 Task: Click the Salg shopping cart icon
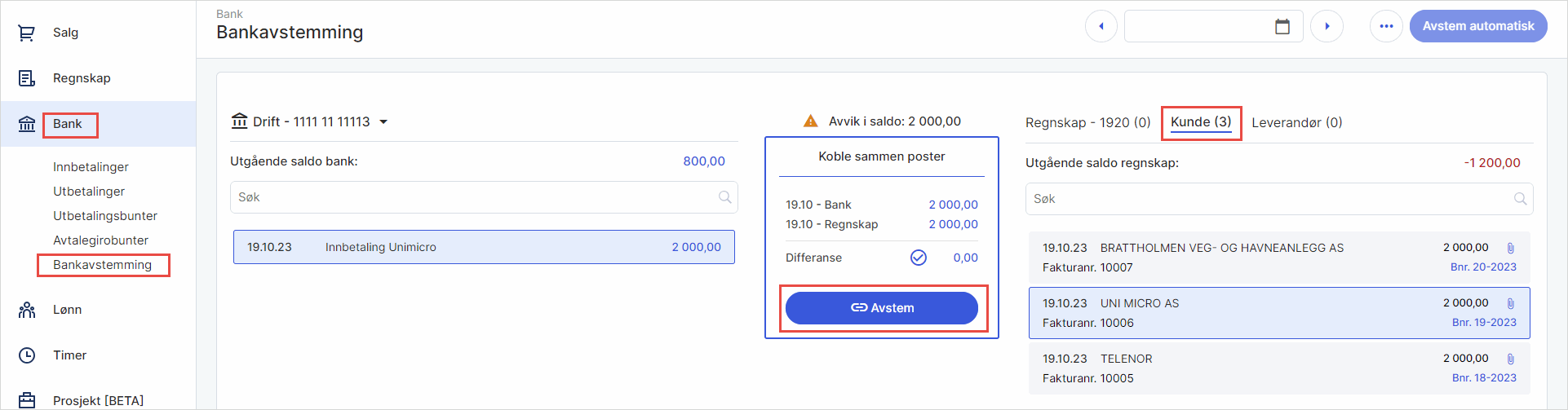tap(27, 33)
